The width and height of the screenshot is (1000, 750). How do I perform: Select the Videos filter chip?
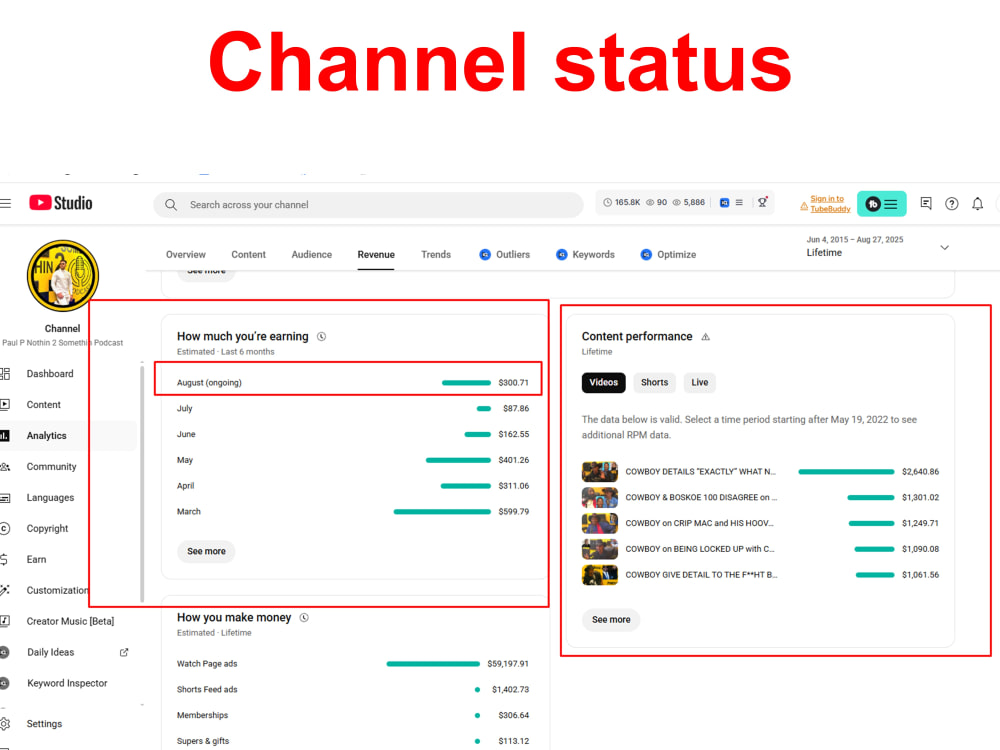coord(603,383)
